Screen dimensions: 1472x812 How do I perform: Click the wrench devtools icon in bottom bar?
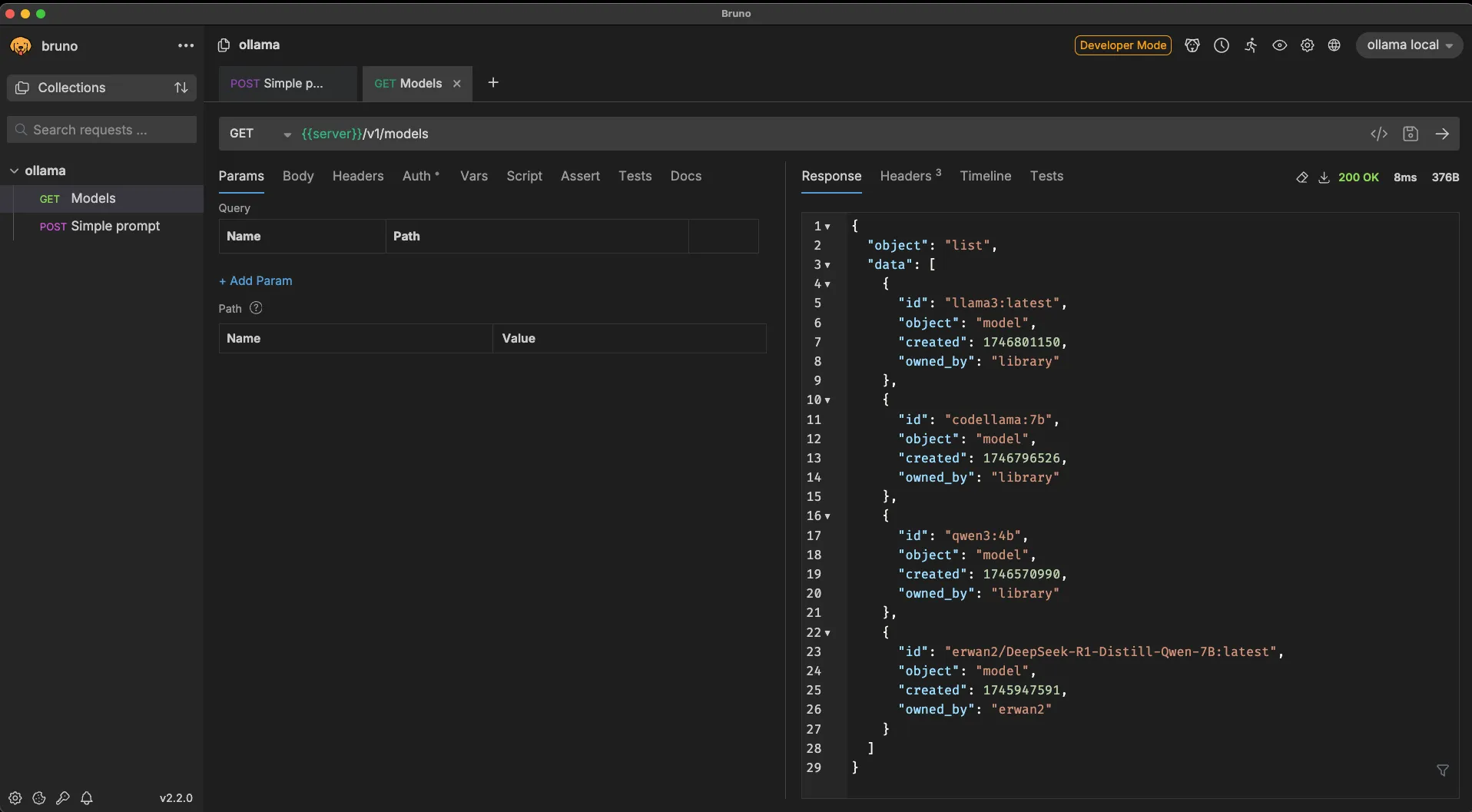tap(63, 798)
